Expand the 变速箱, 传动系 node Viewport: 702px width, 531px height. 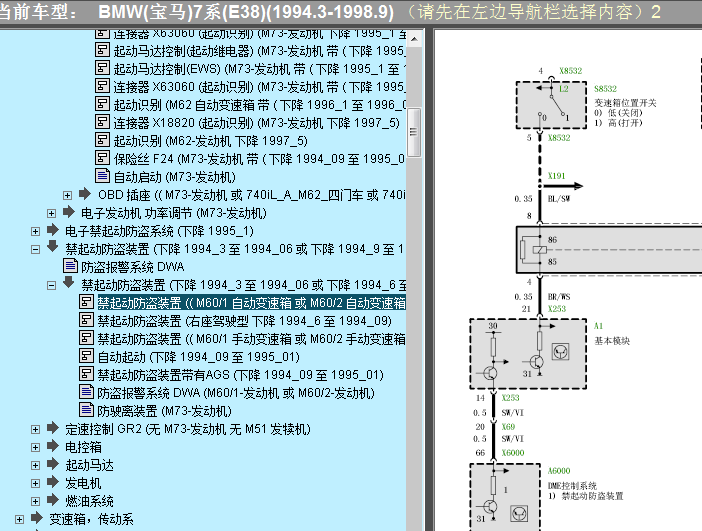coord(19,519)
